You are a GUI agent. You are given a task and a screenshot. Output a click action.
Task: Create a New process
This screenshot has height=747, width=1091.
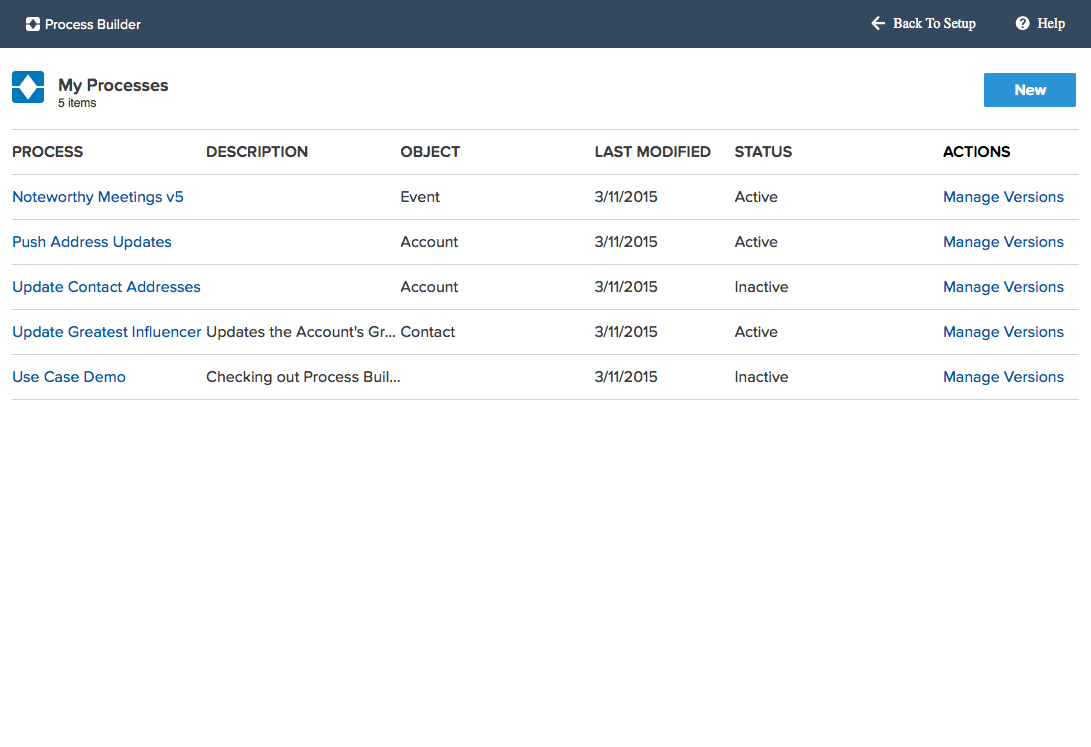(x=1029, y=90)
